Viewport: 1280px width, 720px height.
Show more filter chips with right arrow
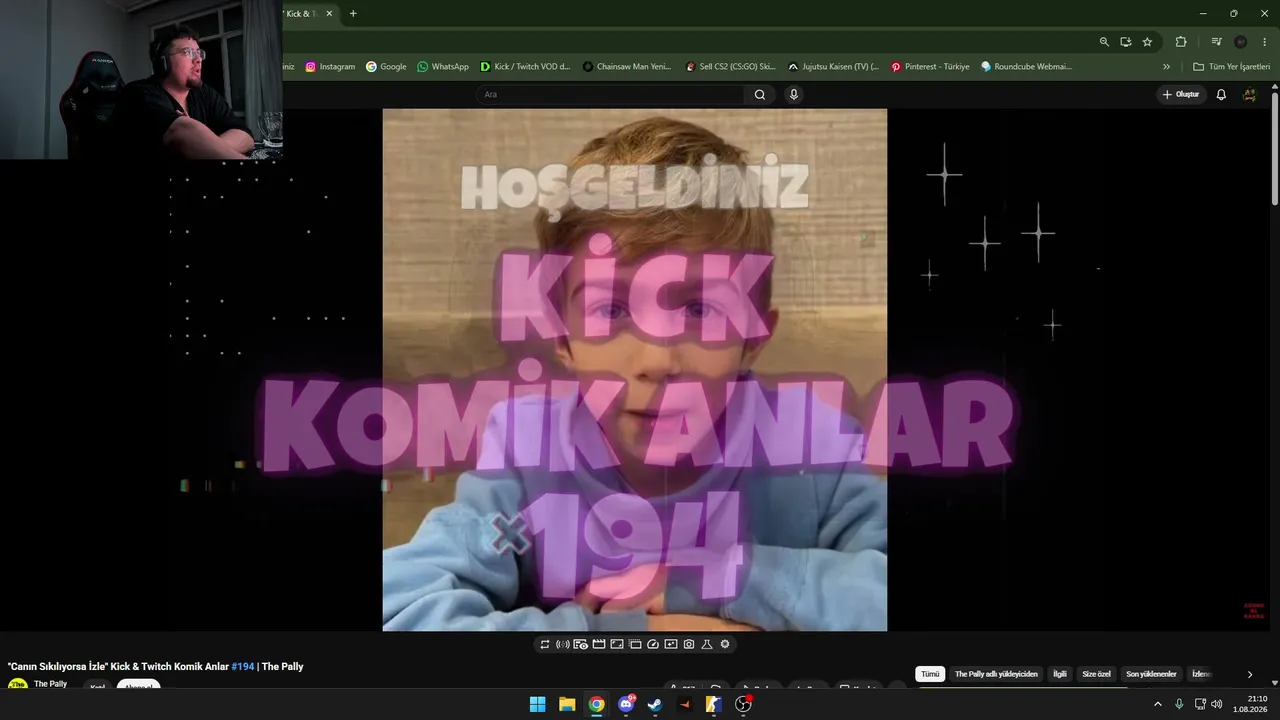(1249, 674)
